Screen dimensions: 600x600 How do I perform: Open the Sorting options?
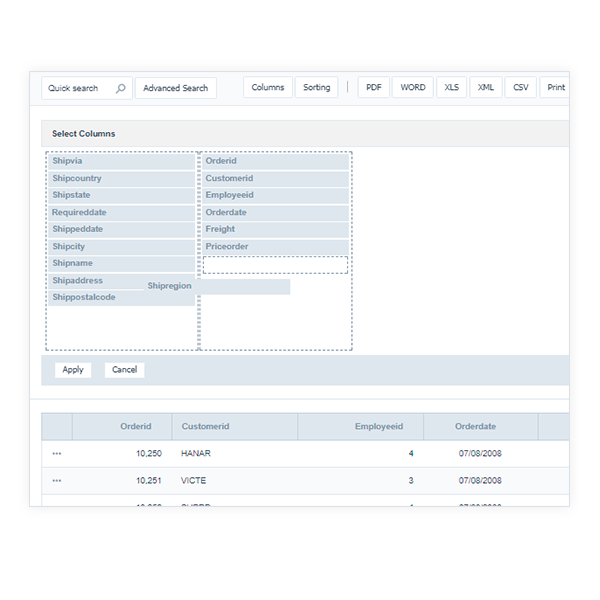tap(316, 88)
